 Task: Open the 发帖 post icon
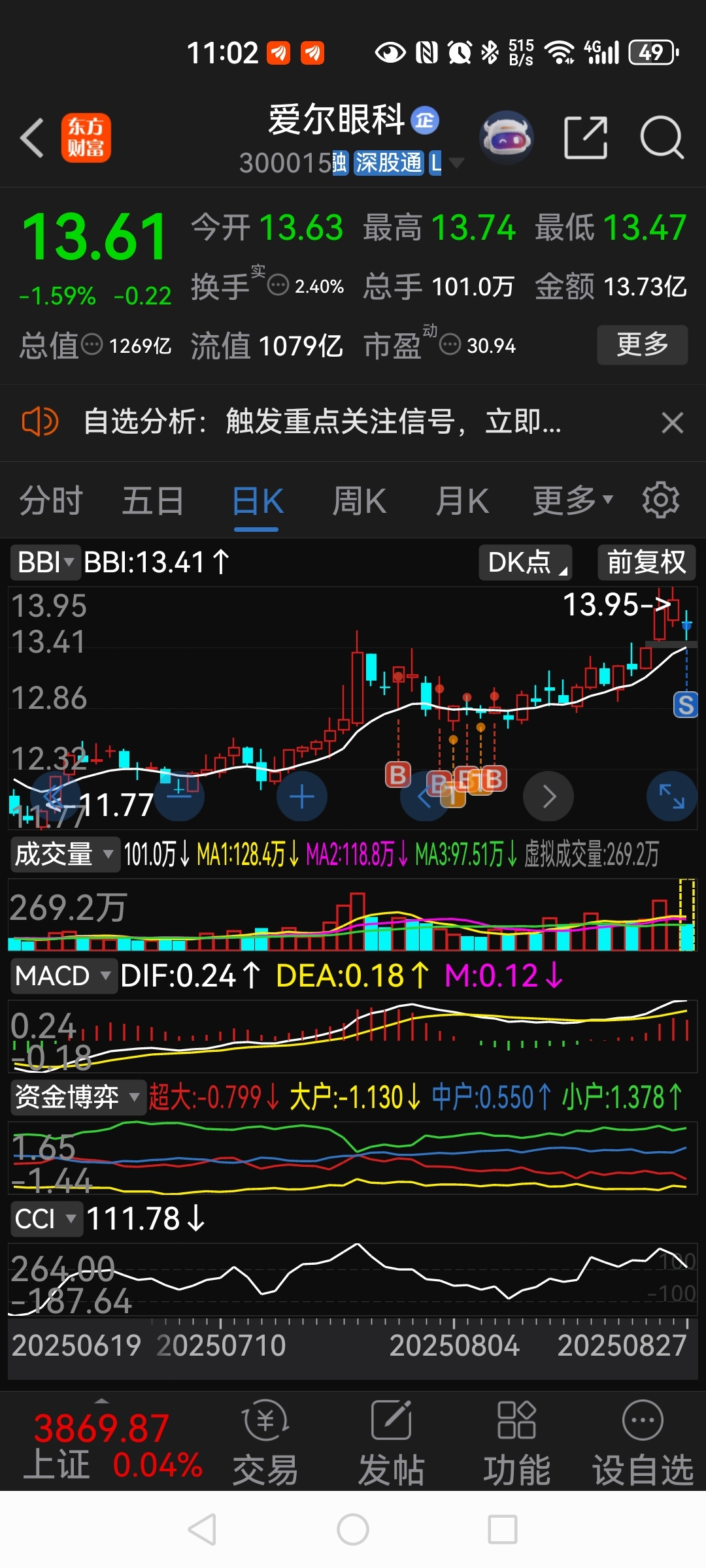tap(391, 1443)
